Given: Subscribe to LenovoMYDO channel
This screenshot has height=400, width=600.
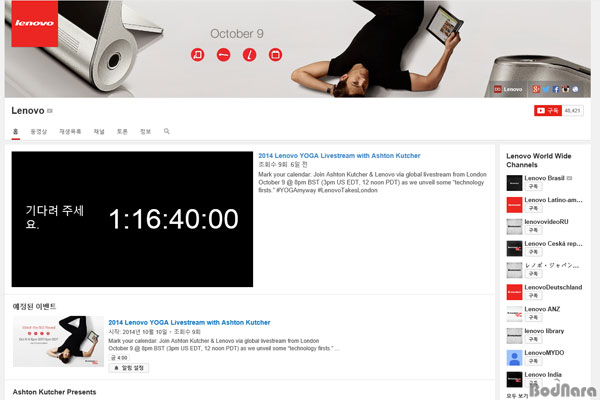Looking at the screenshot, I should point(533,361).
